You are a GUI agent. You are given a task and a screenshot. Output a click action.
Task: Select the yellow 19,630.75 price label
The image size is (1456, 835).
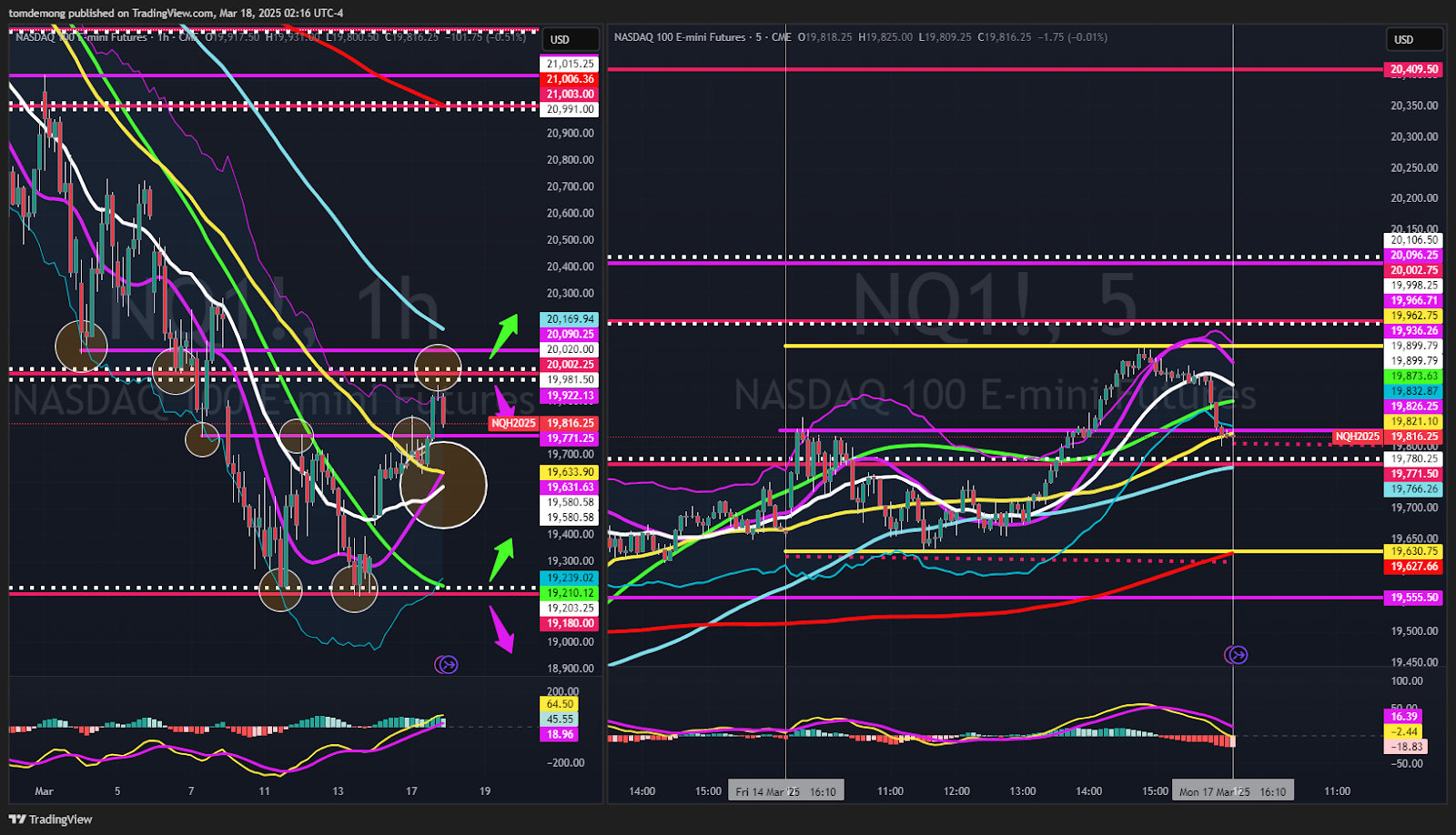pos(1414,551)
